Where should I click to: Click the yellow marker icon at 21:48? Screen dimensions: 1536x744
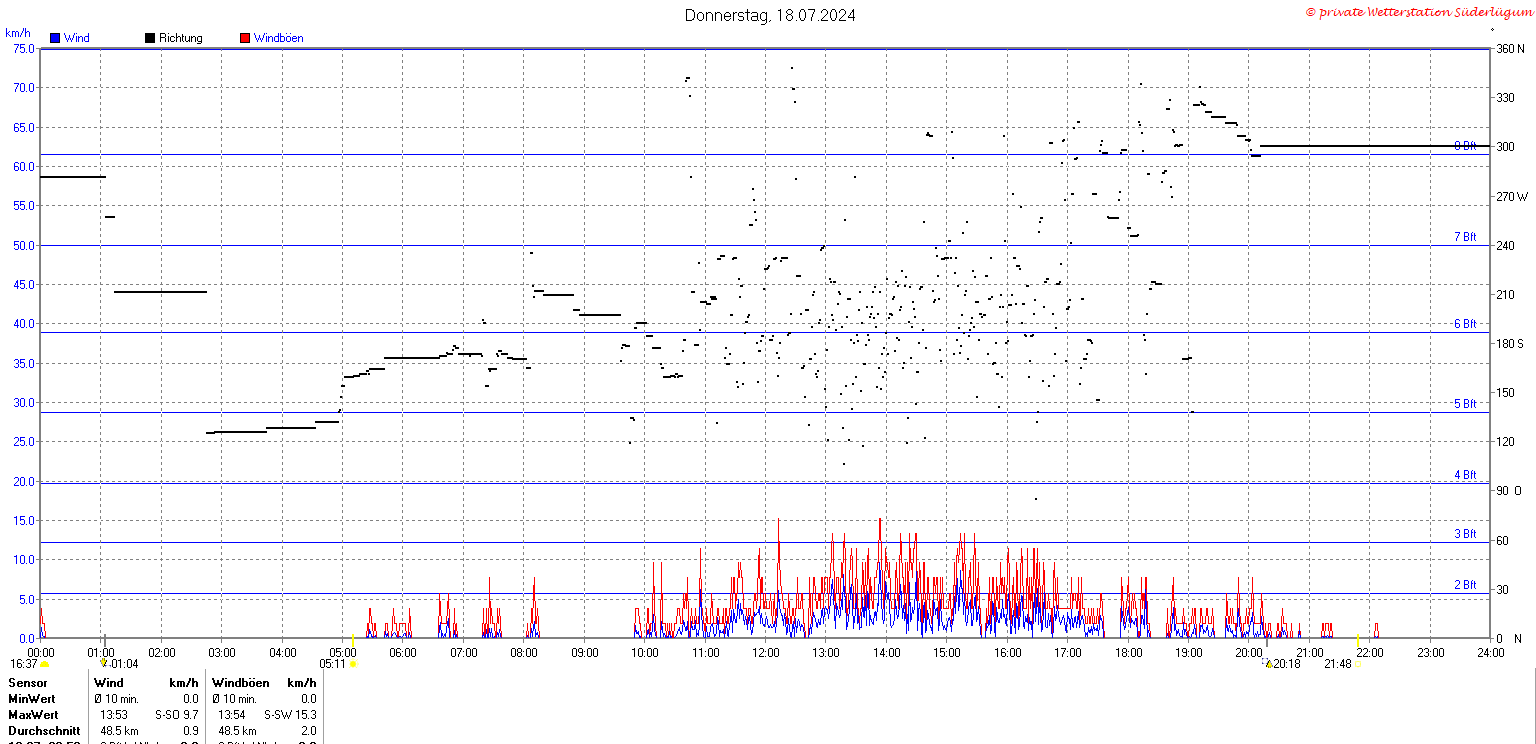coord(1358,663)
